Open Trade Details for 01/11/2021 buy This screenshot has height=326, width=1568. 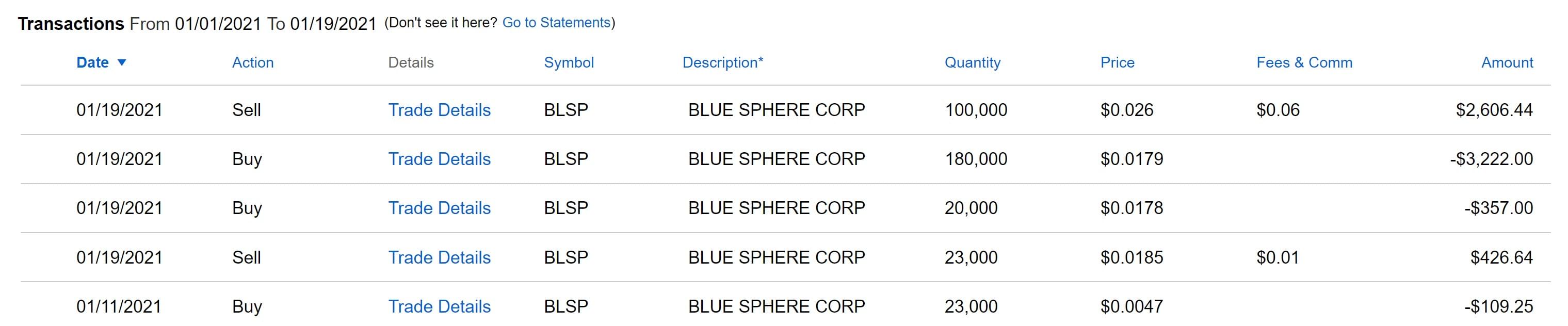click(439, 306)
